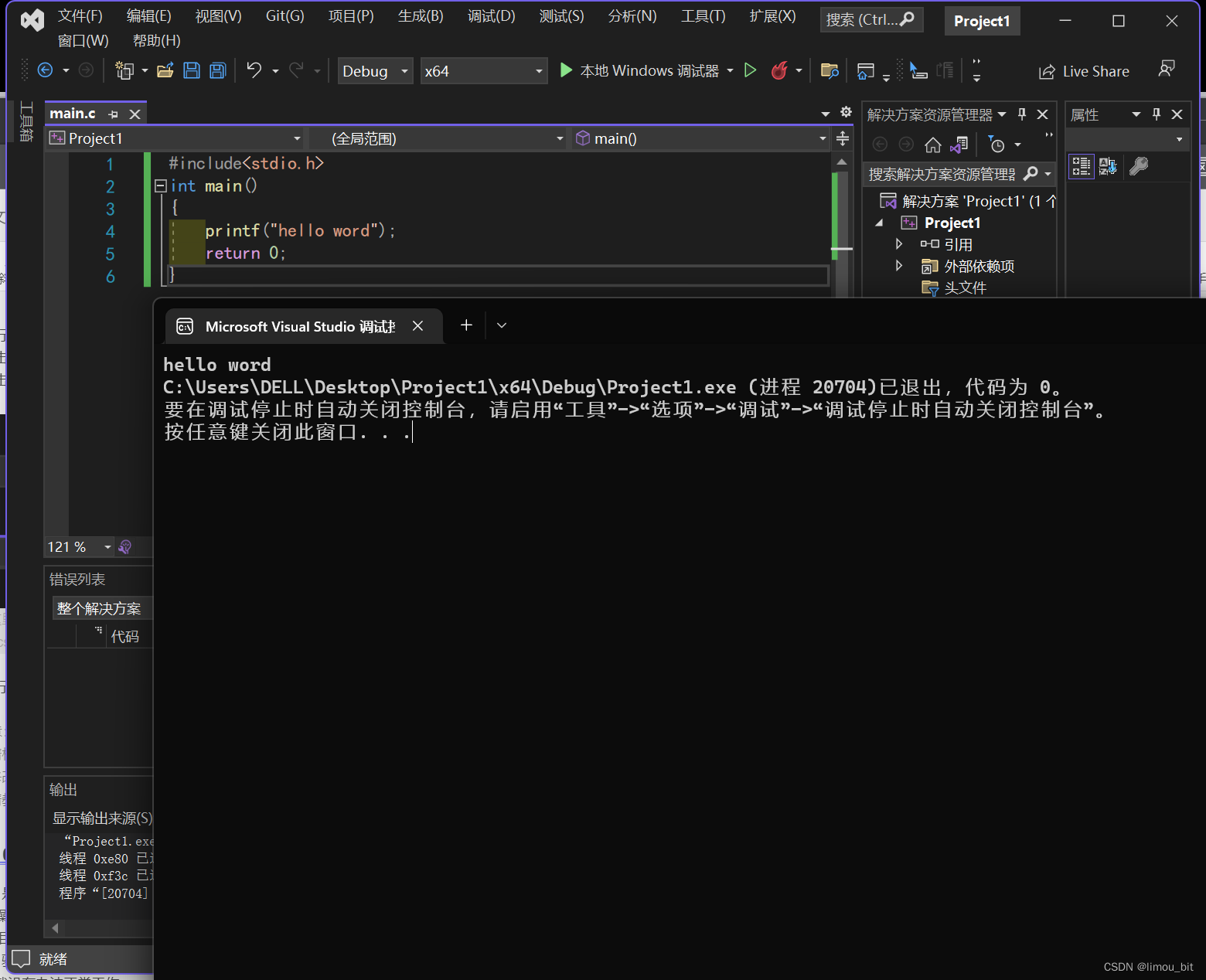The image size is (1206, 980).
Task: Switch to the main.c editor tab
Action: click(73, 114)
